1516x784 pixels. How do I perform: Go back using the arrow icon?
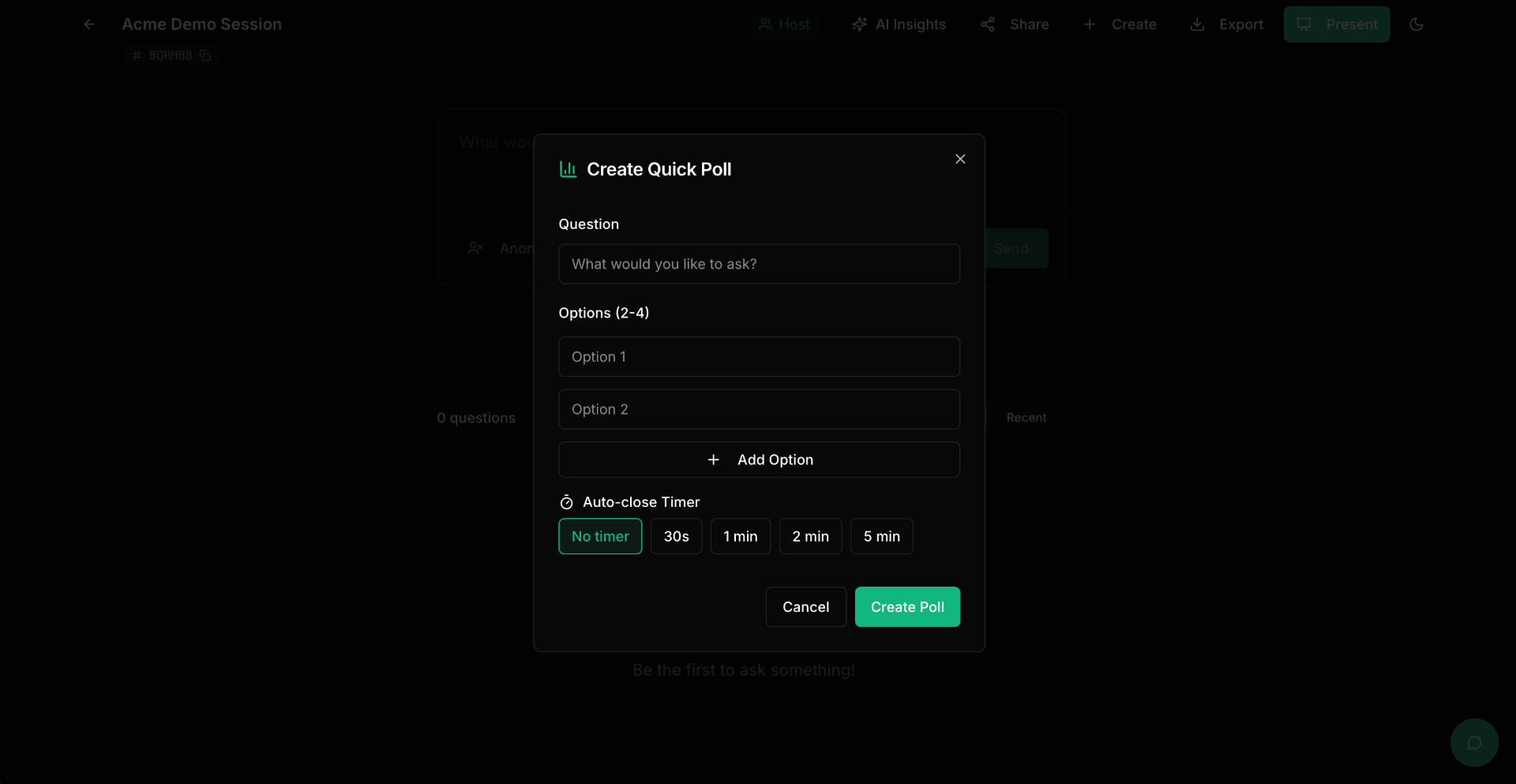[x=89, y=24]
